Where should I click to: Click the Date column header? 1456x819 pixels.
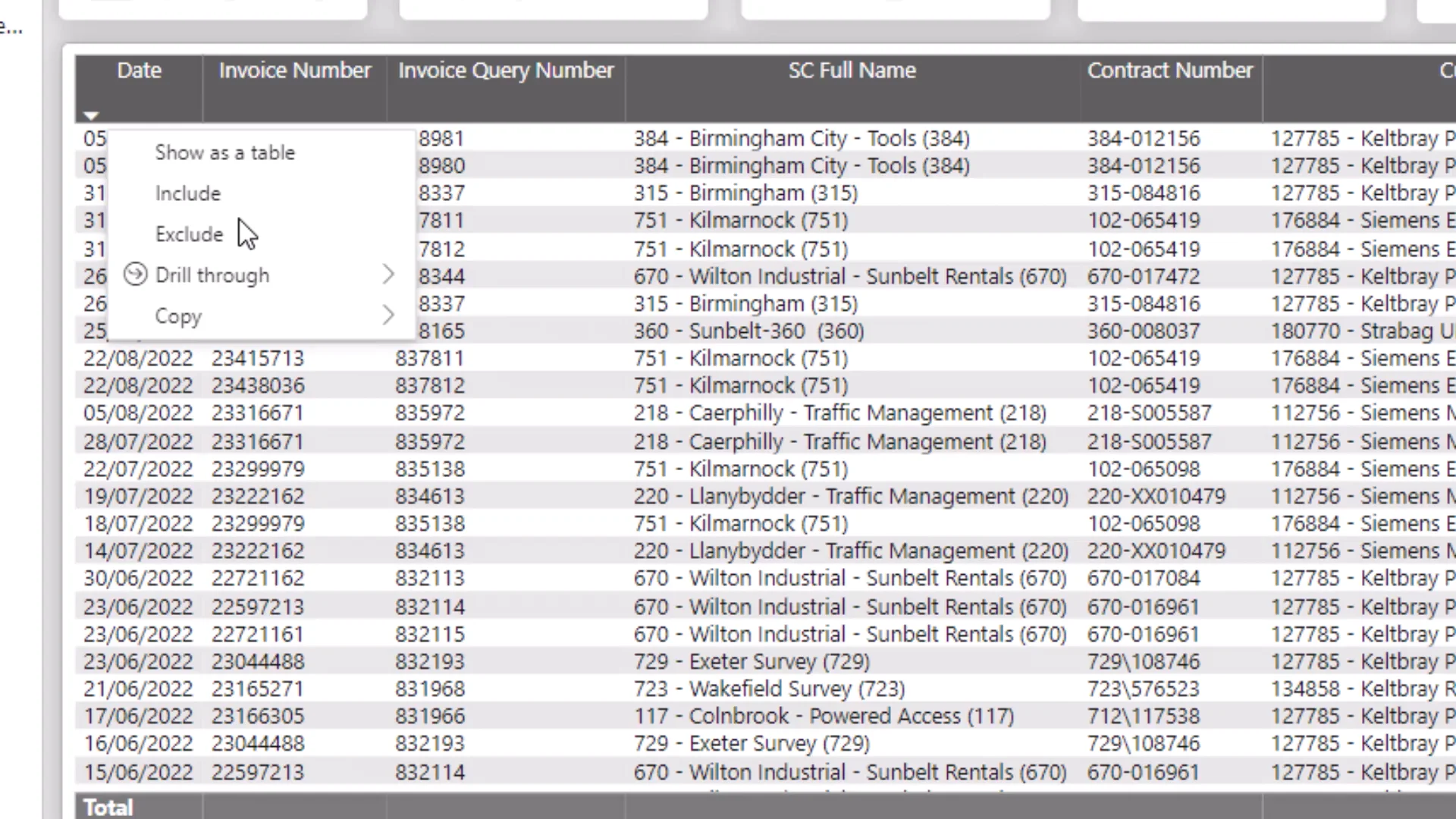point(140,70)
